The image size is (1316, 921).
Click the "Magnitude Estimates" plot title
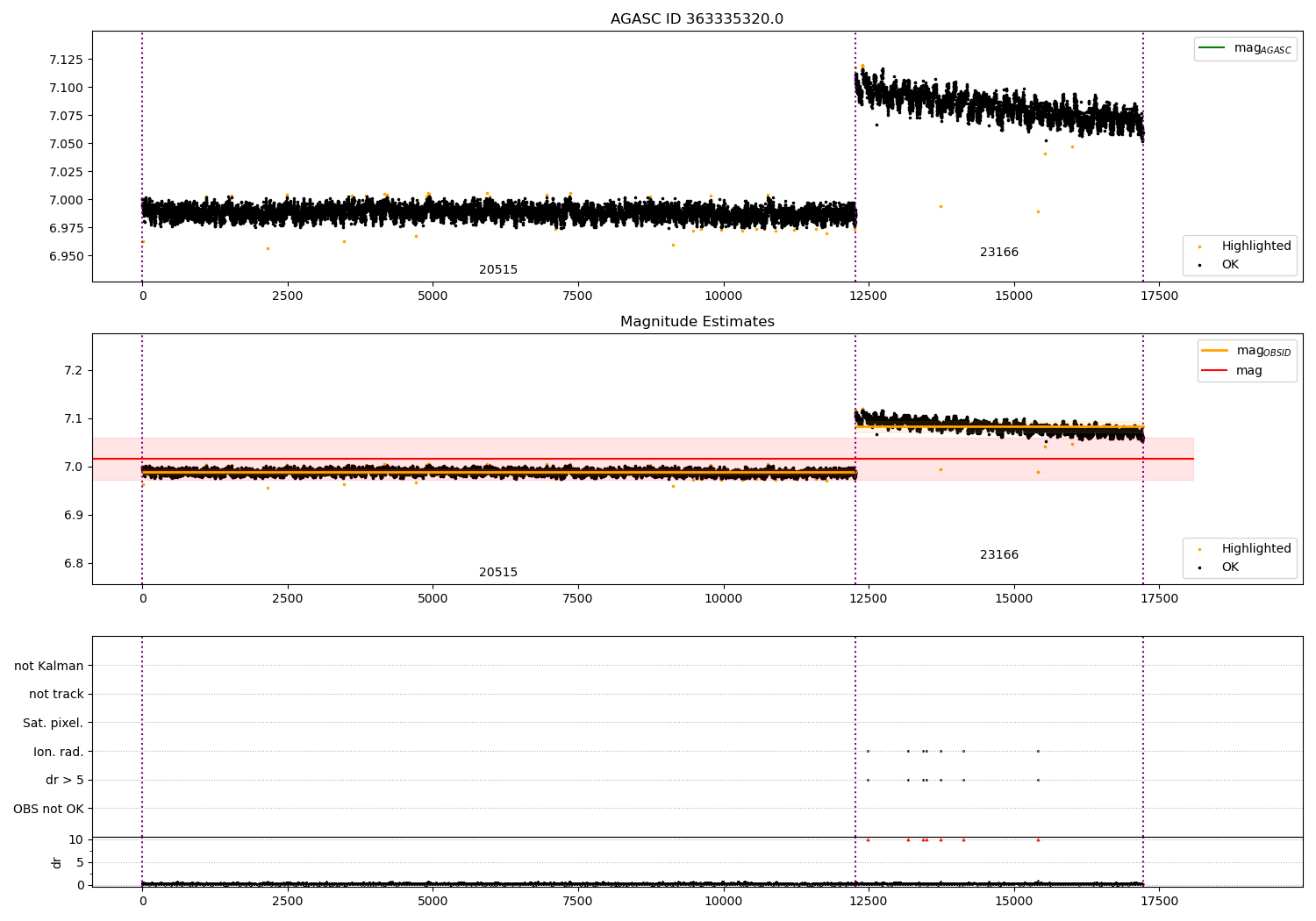point(697,322)
